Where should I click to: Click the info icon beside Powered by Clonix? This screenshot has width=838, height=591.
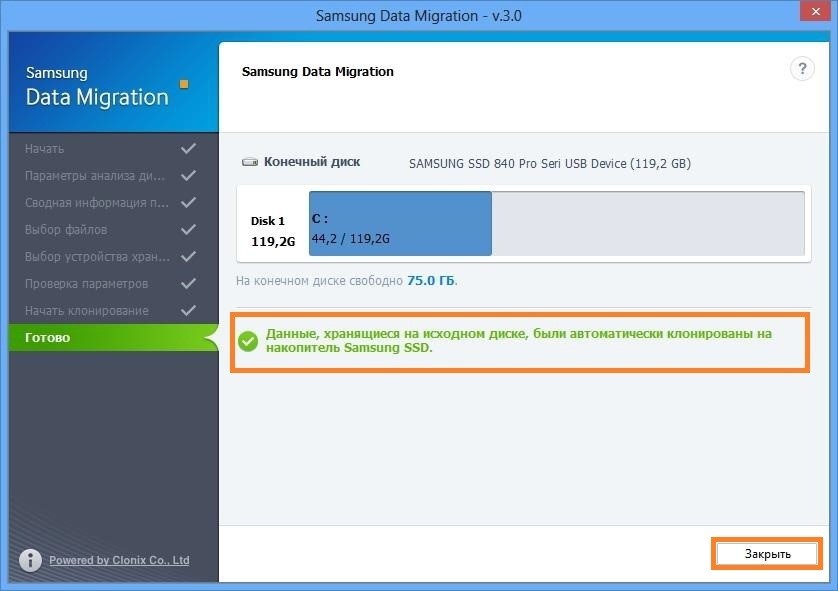click(x=31, y=560)
